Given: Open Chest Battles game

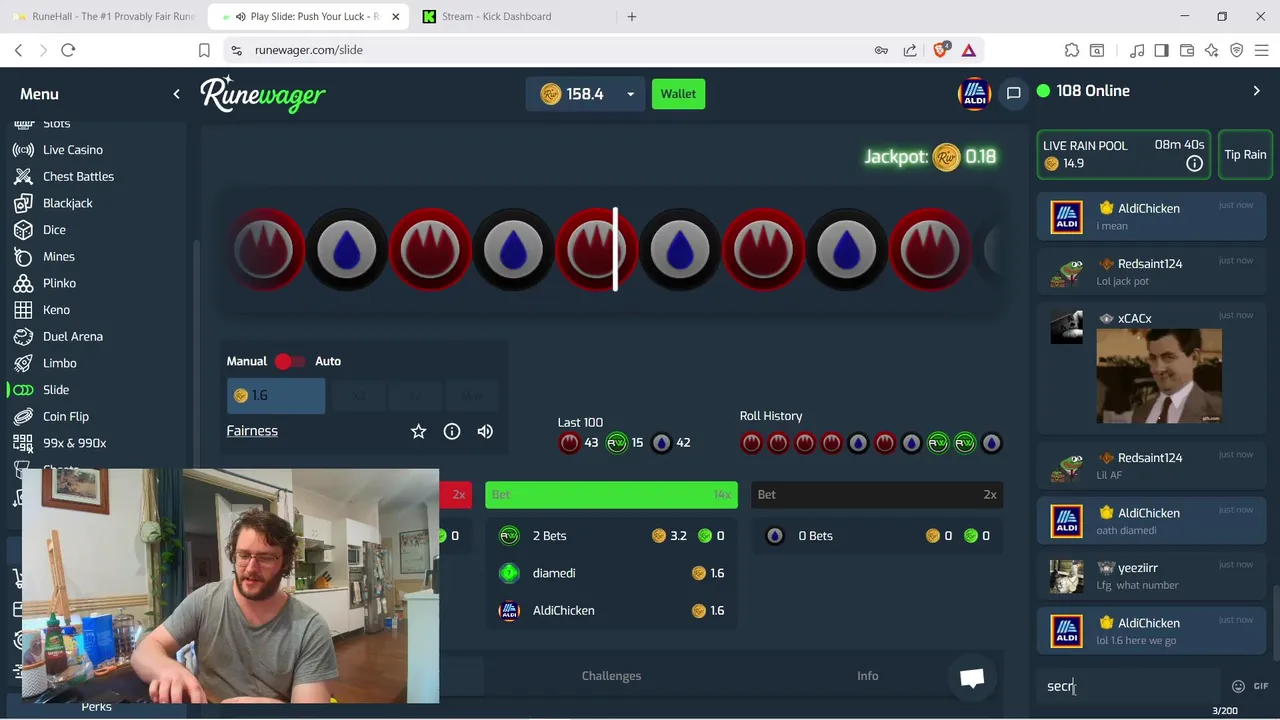Looking at the screenshot, I should click(x=78, y=176).
